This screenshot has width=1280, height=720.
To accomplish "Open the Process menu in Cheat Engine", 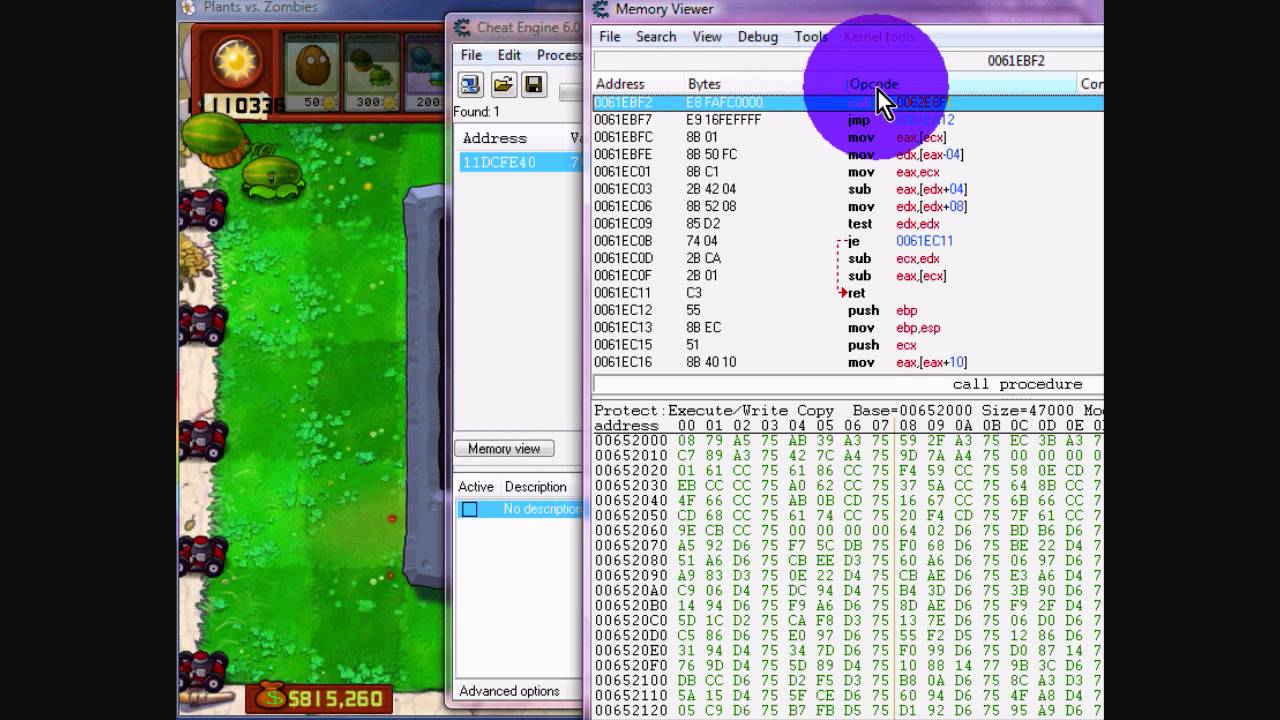I will coord(559,55).
